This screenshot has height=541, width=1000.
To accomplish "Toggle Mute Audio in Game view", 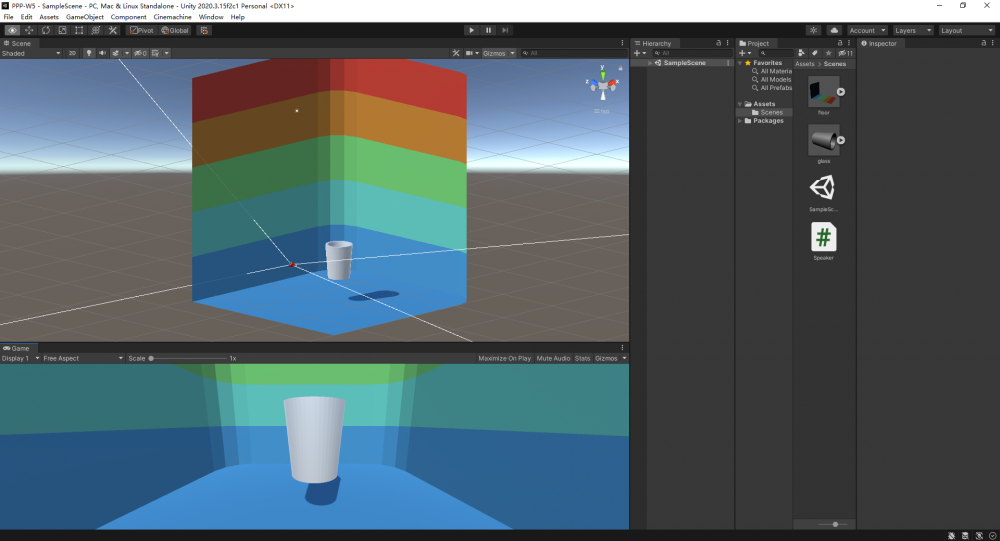I will [553, 358].
